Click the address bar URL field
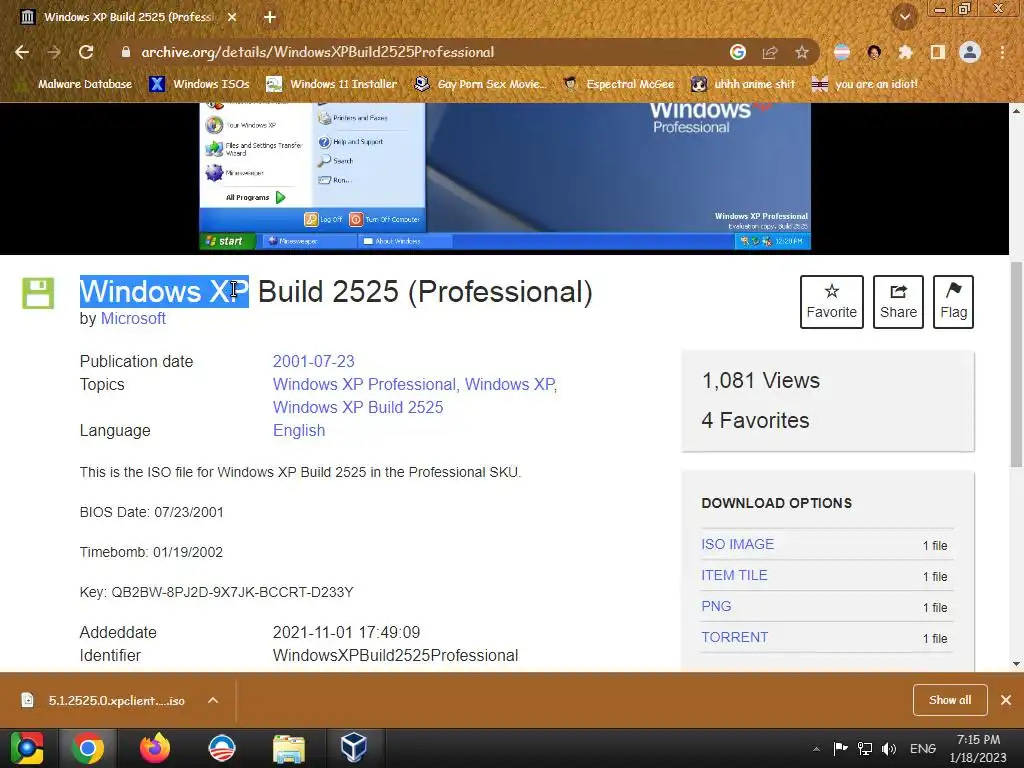The width and height of the screenshot is (1024, 768). click(x=418, y=52)
